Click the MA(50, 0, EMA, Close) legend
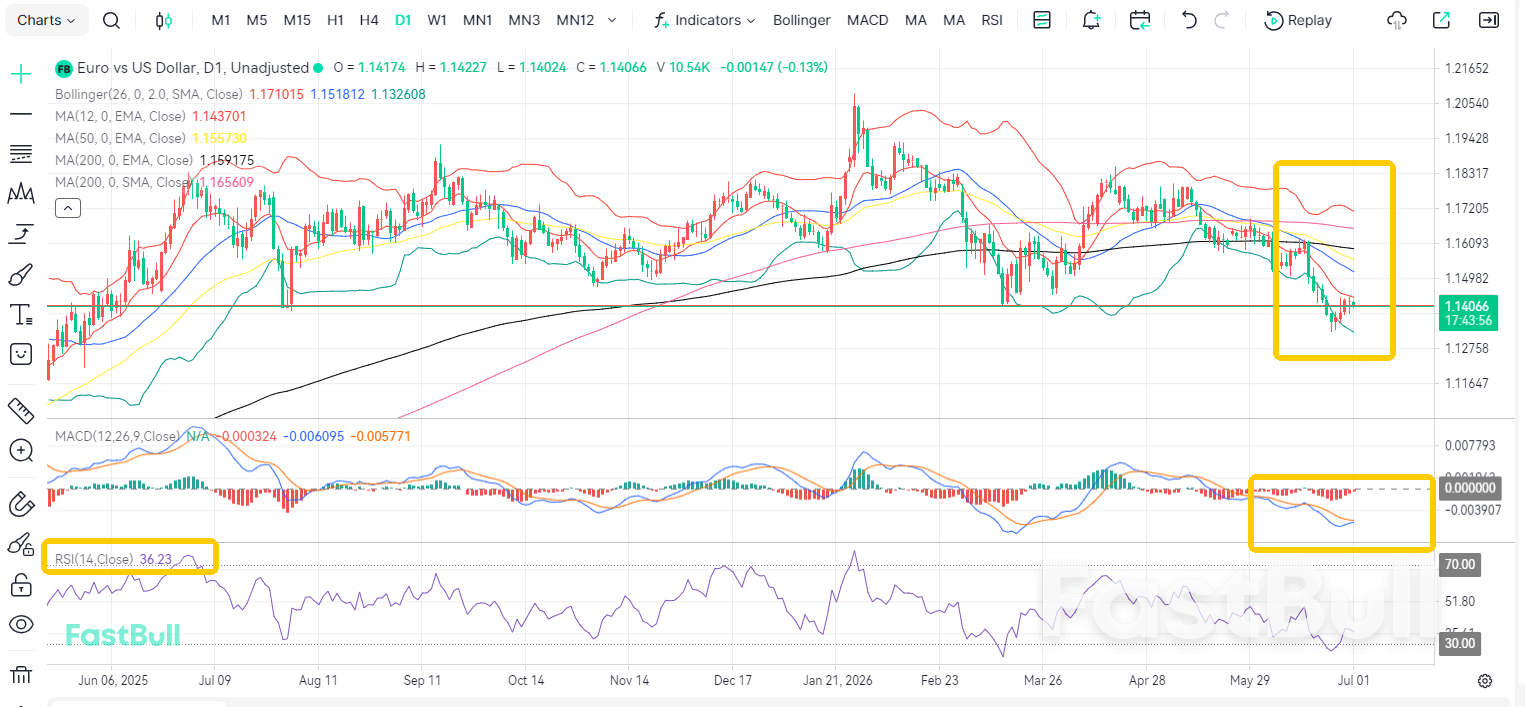This screenshot has width=1525, height=707. (x=120, y=138)
